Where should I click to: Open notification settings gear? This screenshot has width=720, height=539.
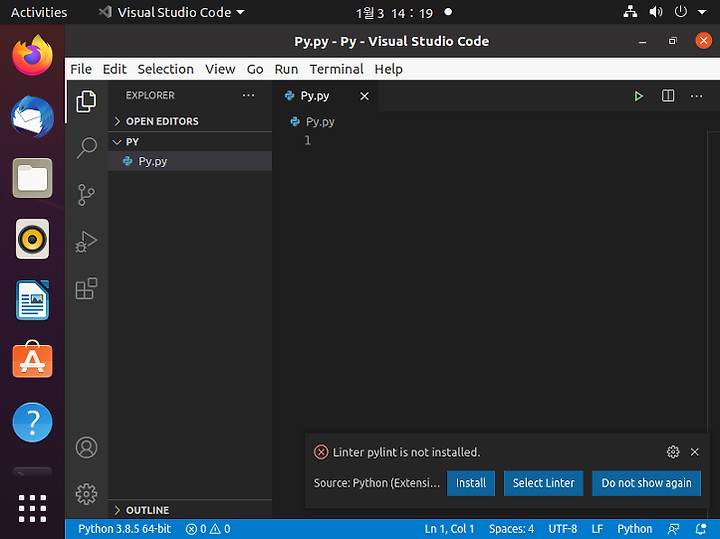click(x=673, y=452)
